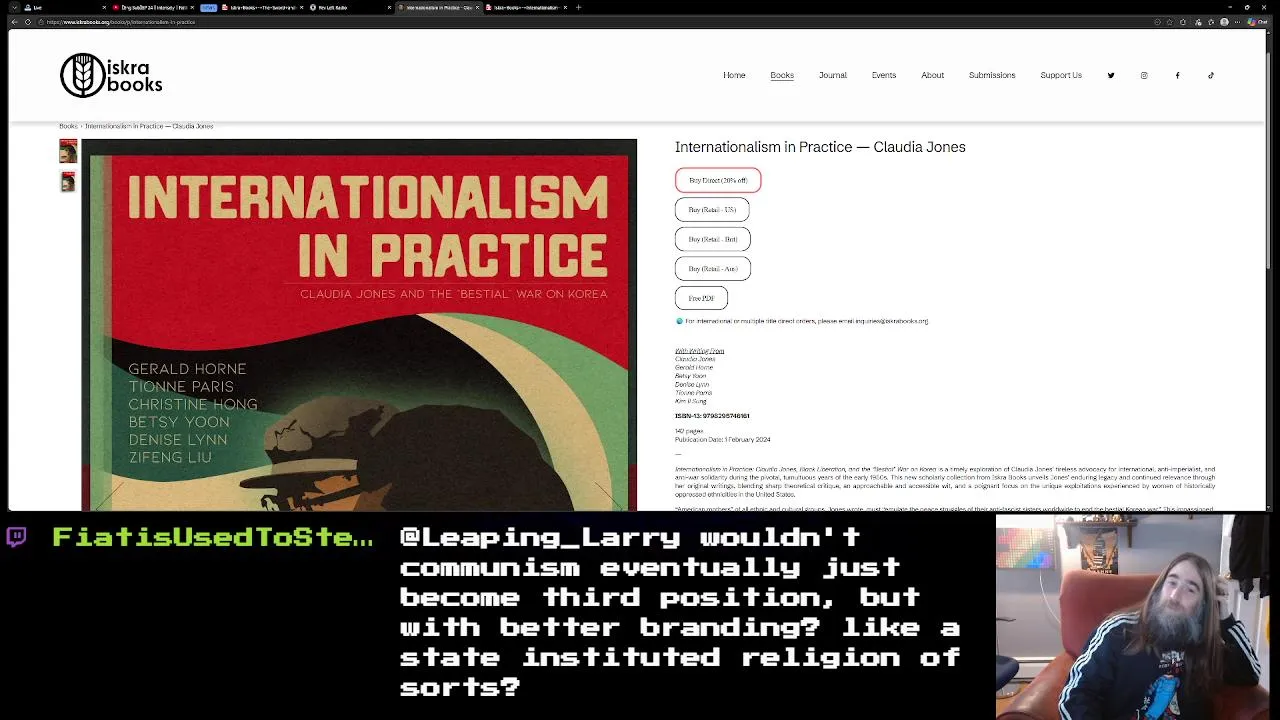Image resolution: width=1280 pixels, height=720 pixels.
Task: Select the Internationalism in Practice tab
Action: pyautogui.click(x=438, y=7)
